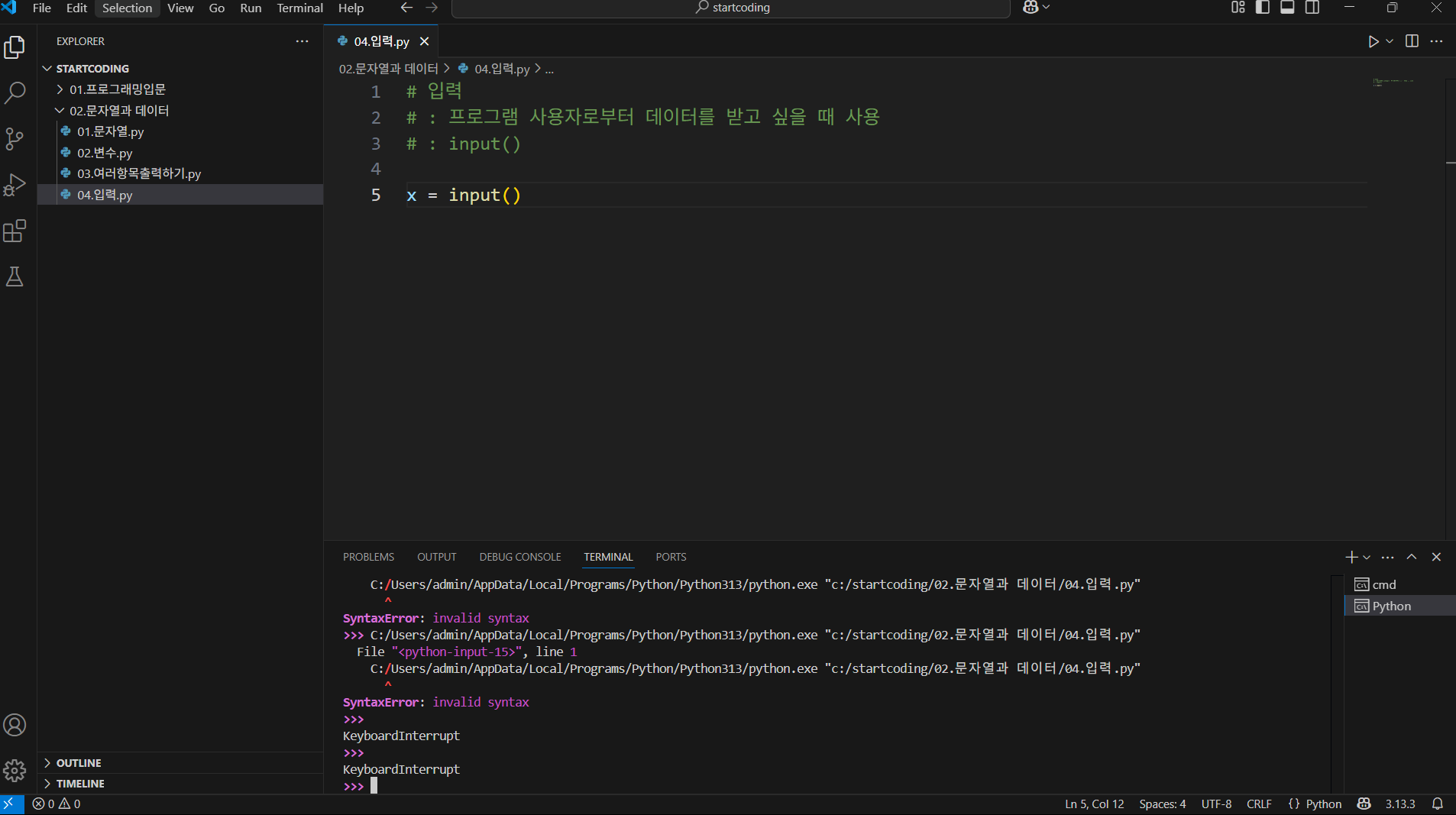Open 01.문자열.py in explorer
Image resolution: width=1456 pixels, height=815 pixels.
point(180,131)
